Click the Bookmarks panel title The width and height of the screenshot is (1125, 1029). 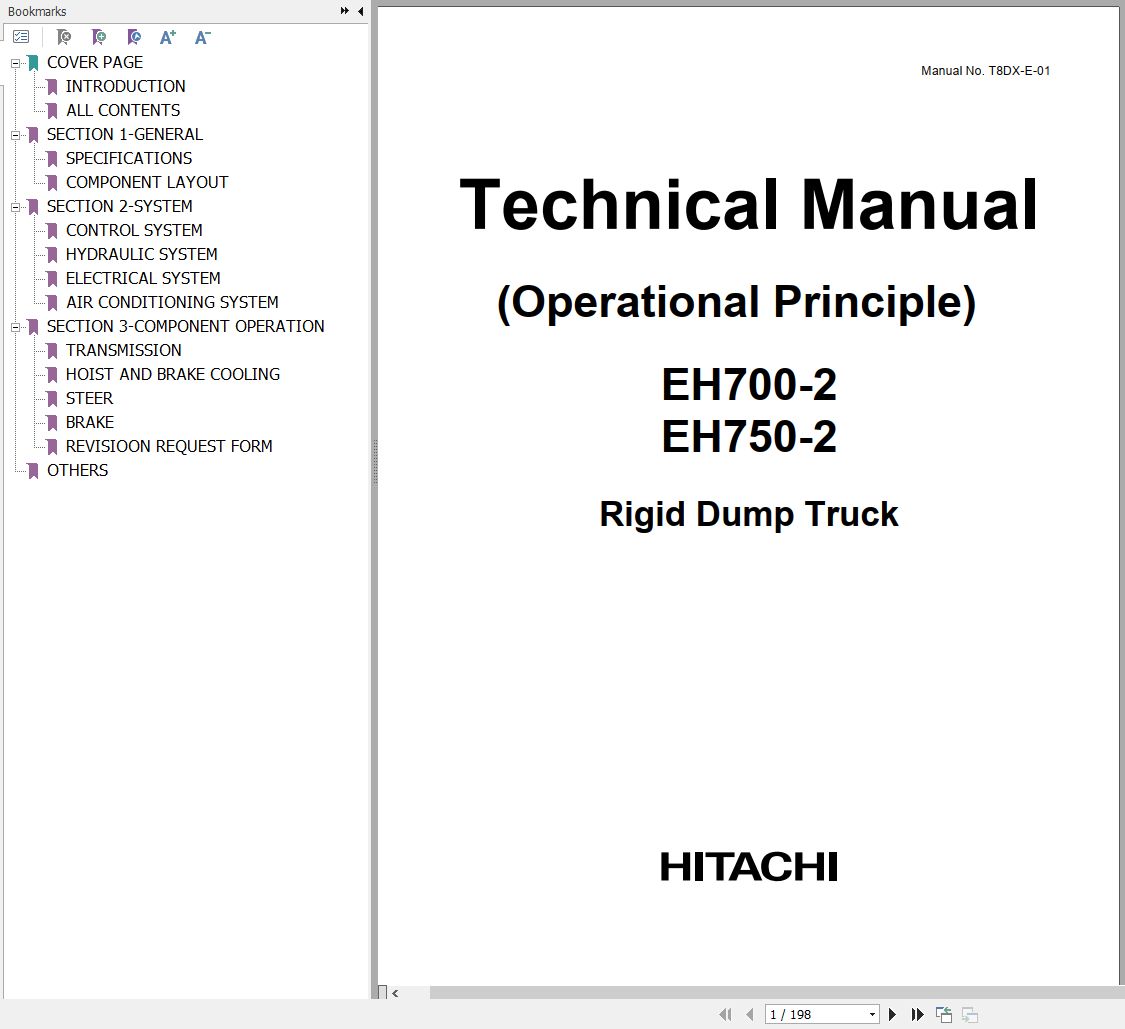pyautogui.click(x=37, y=11)
